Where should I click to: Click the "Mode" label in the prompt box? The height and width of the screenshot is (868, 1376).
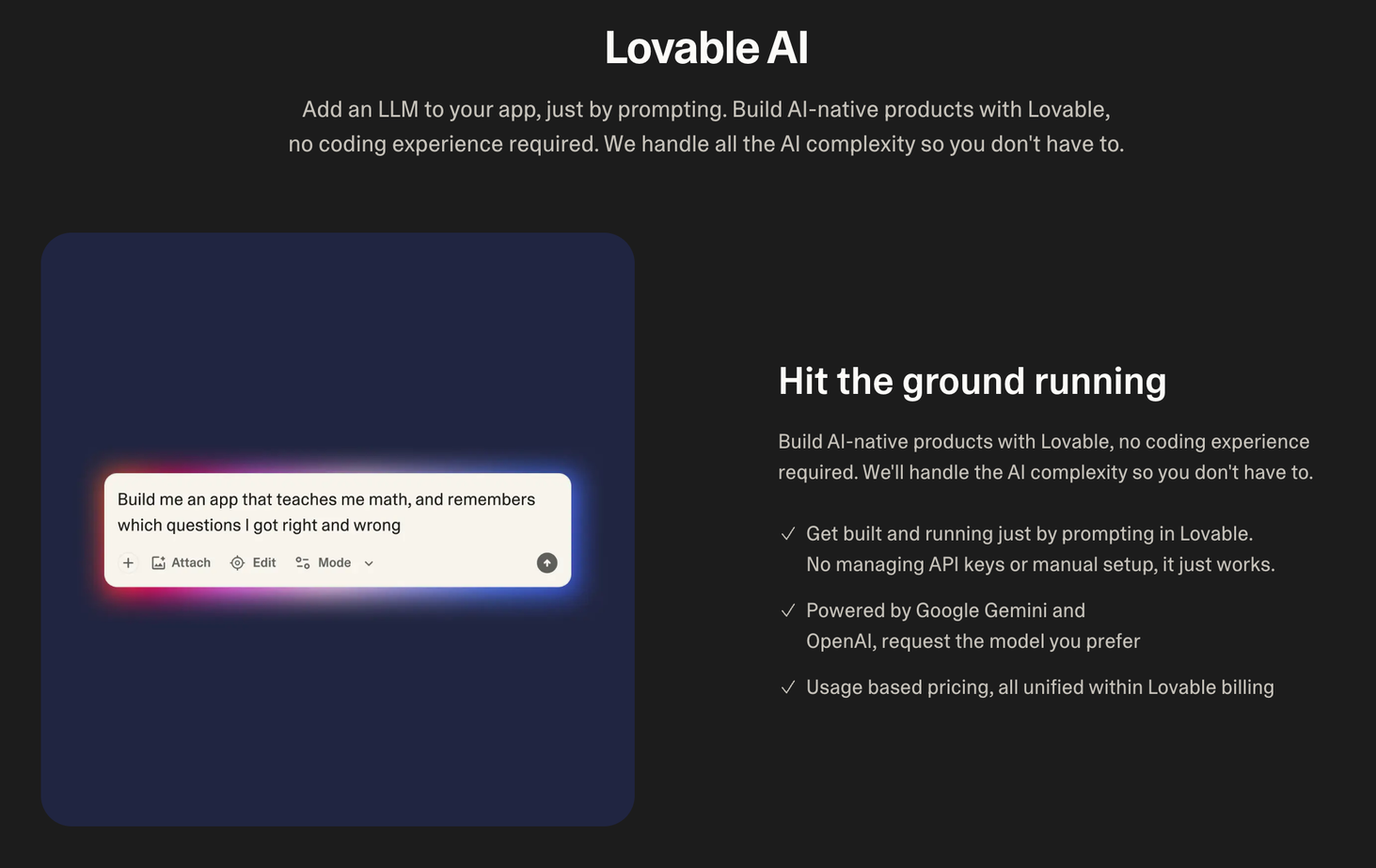(x=334, y=562)
